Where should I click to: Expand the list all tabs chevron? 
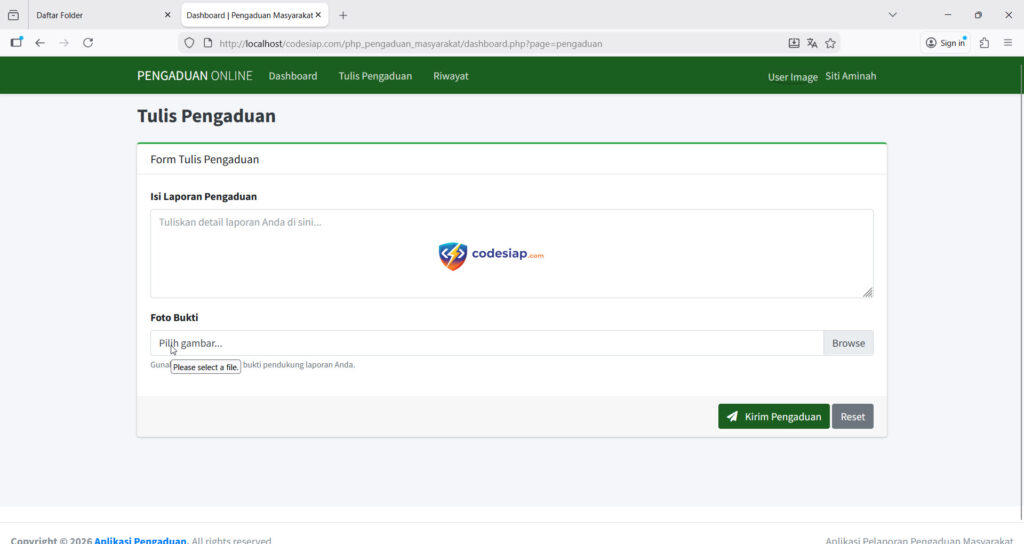click(x=892, y=15)
